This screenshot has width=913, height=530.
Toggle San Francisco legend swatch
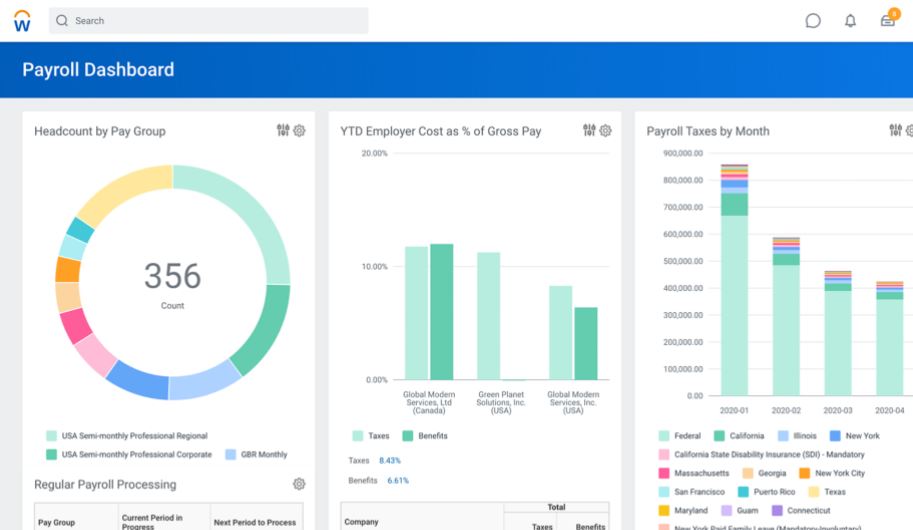pyautogui.click(x=664, y=492)
